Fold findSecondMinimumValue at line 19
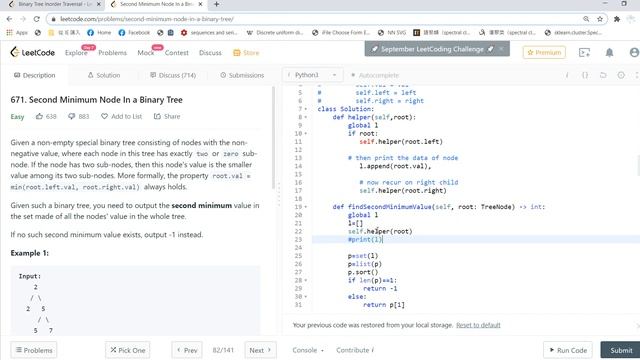Screen dimensions: 640x360 point(305,207)
